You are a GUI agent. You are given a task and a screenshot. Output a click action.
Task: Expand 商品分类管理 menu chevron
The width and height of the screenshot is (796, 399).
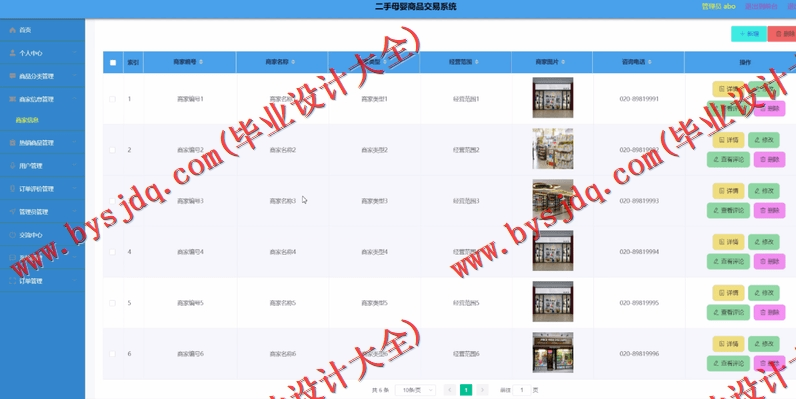[75, 76]
